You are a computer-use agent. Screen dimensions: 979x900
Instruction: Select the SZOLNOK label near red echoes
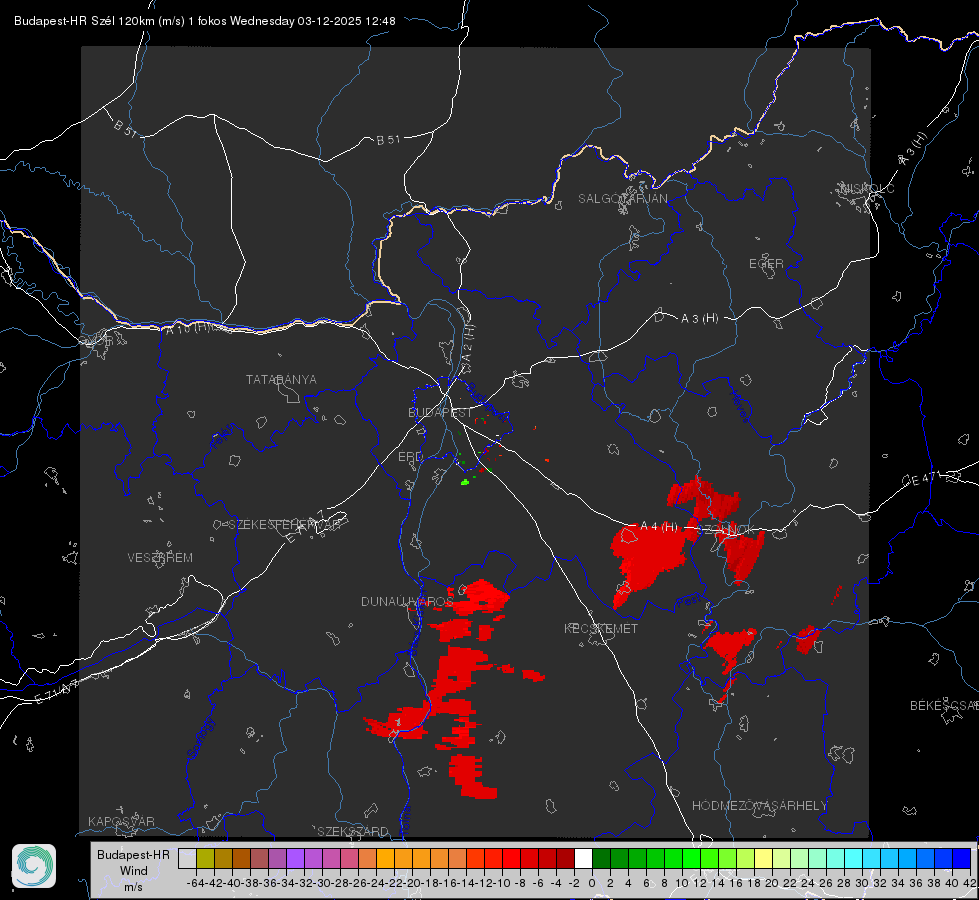pyautogui.click(x=726, y=529)
